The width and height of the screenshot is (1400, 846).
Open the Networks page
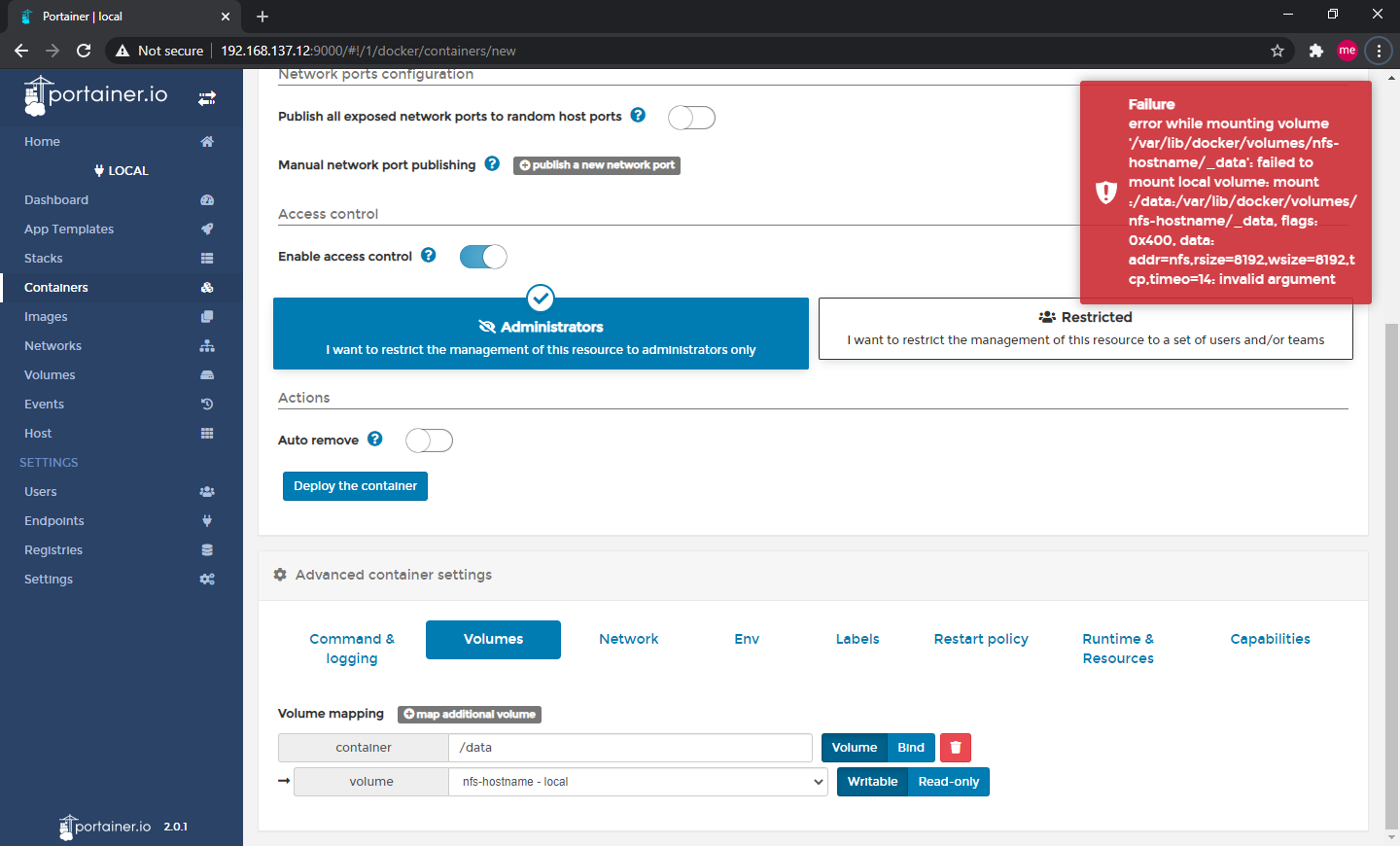[x=52, y=345]
